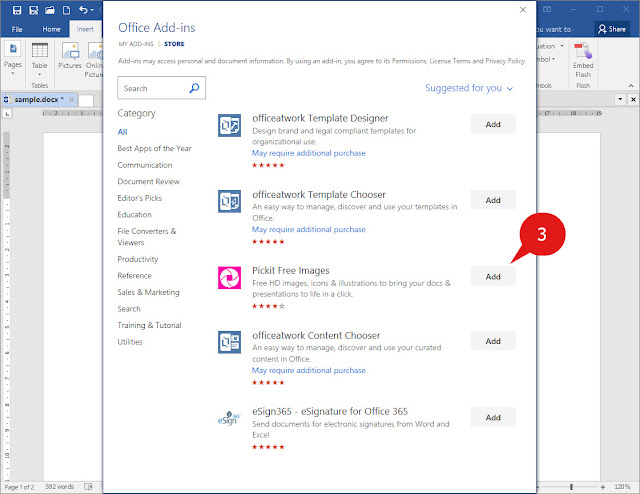The height and width of the screenshot is (494, 640).
Task: Click the Save icon in quick access toolbar
Action: click(x=17, y=10)
